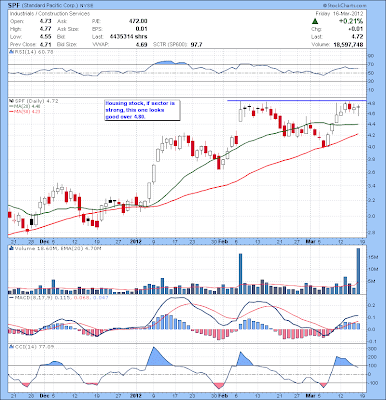Click the green up-triangle change indicator
Viewport: 386px width, 400px height.
[315, 21]
